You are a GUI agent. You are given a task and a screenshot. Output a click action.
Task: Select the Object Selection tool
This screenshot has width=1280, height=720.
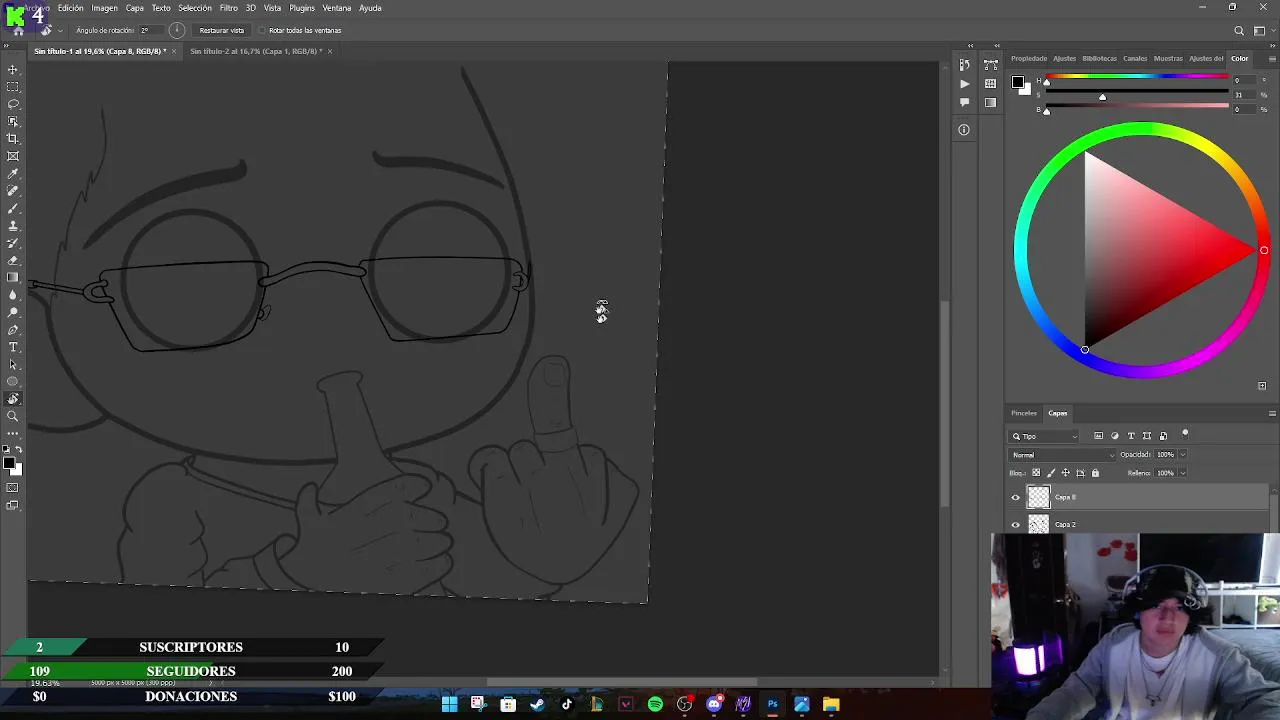coord(13,122)
